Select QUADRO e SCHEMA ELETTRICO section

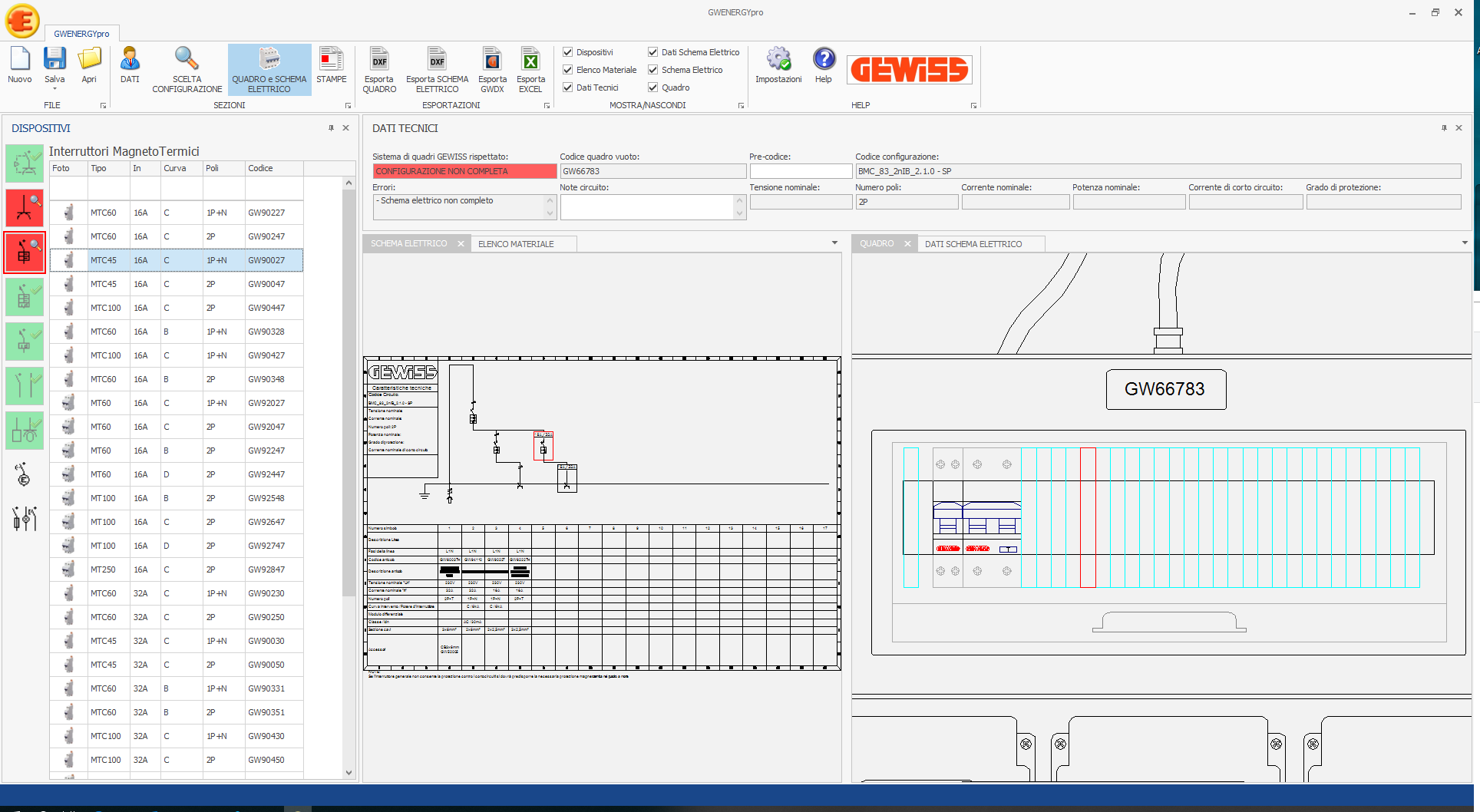pyautogui.click(x=269, y=69)
